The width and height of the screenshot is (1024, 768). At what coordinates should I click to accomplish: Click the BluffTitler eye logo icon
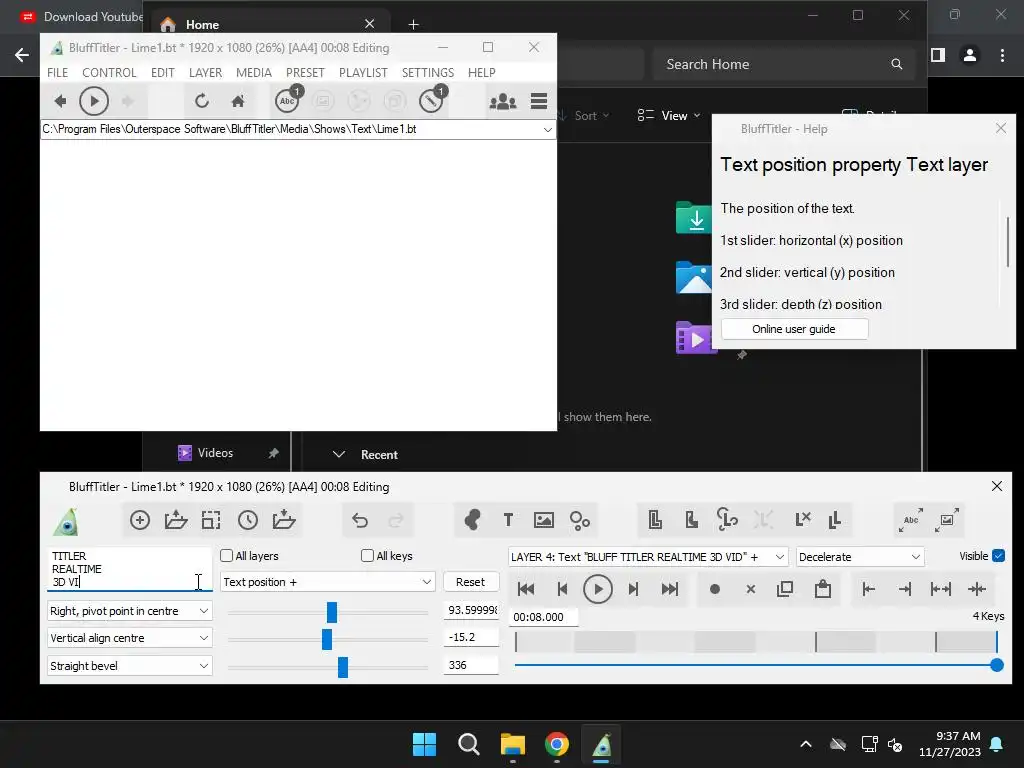[67, 521]
